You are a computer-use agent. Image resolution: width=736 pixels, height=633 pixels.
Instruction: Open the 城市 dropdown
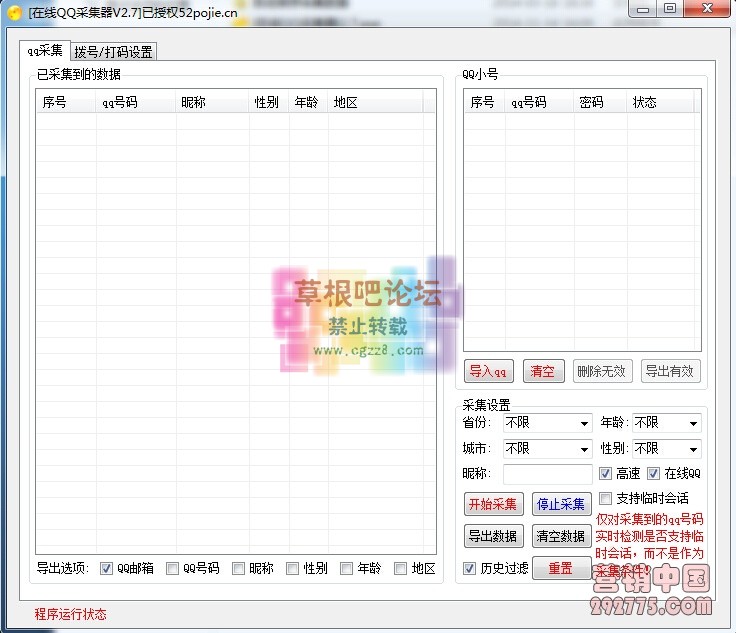click(x=547, y=449)
